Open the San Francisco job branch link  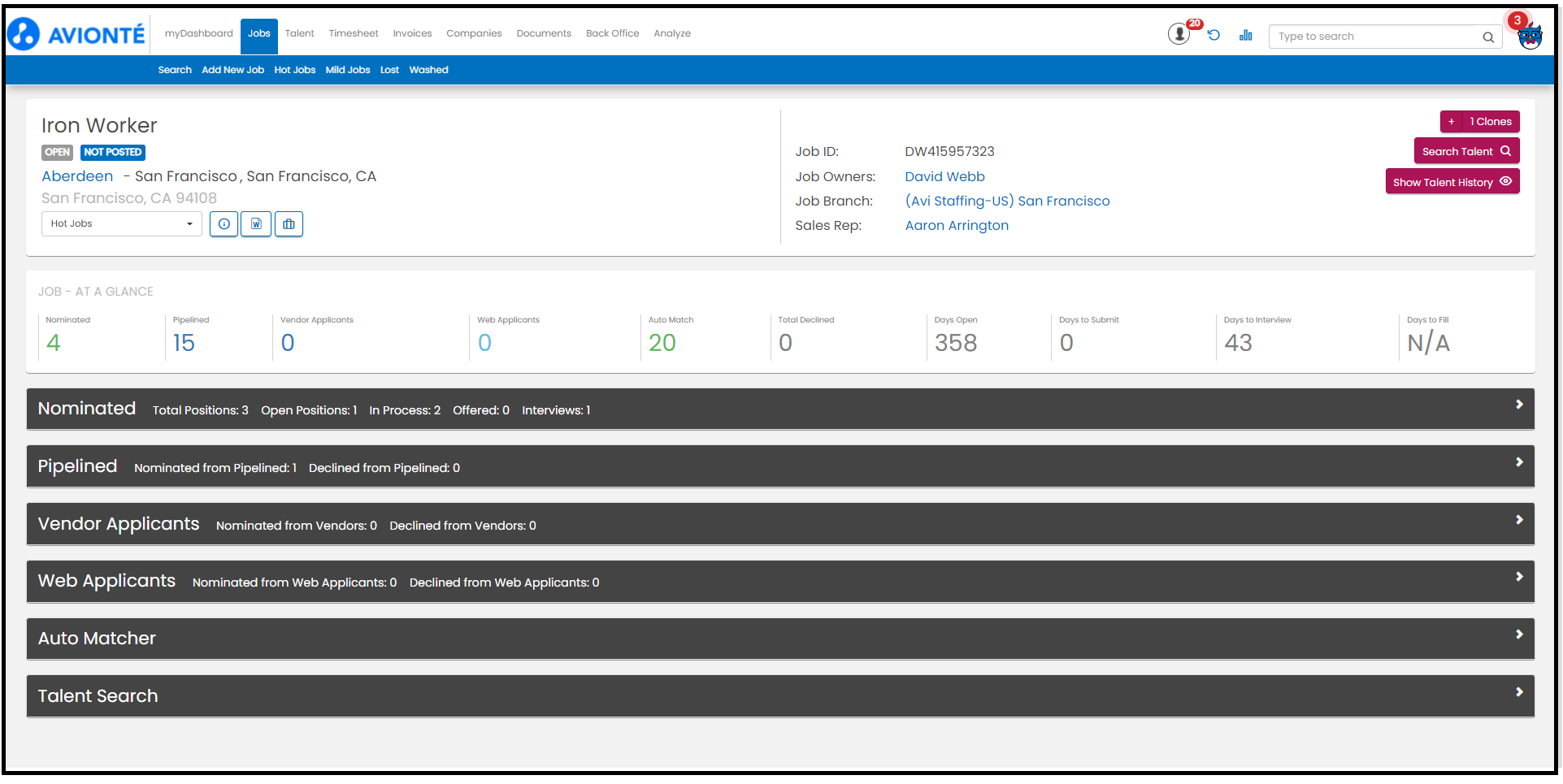pyautogui.click(x=1007, y=201)
